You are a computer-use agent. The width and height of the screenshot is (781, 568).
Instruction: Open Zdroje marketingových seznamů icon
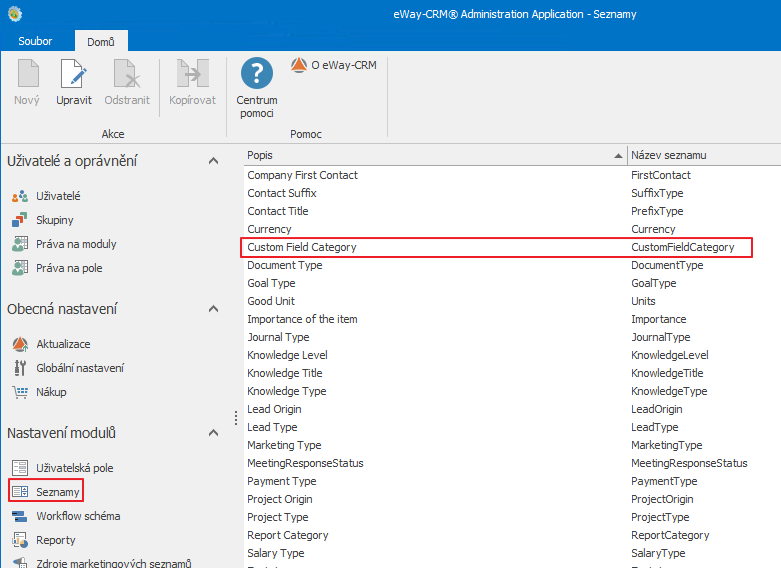(x=20, y=563)
